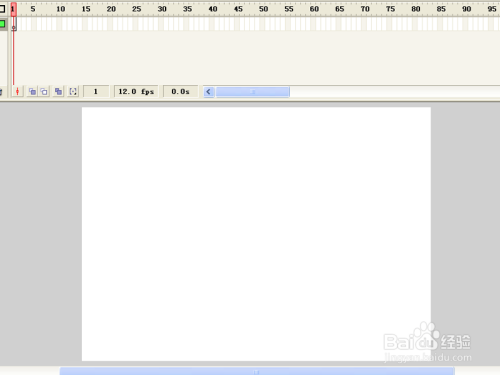
Task: Click frame 50 on the timeline ruler
Action: (x=263, y=9)
